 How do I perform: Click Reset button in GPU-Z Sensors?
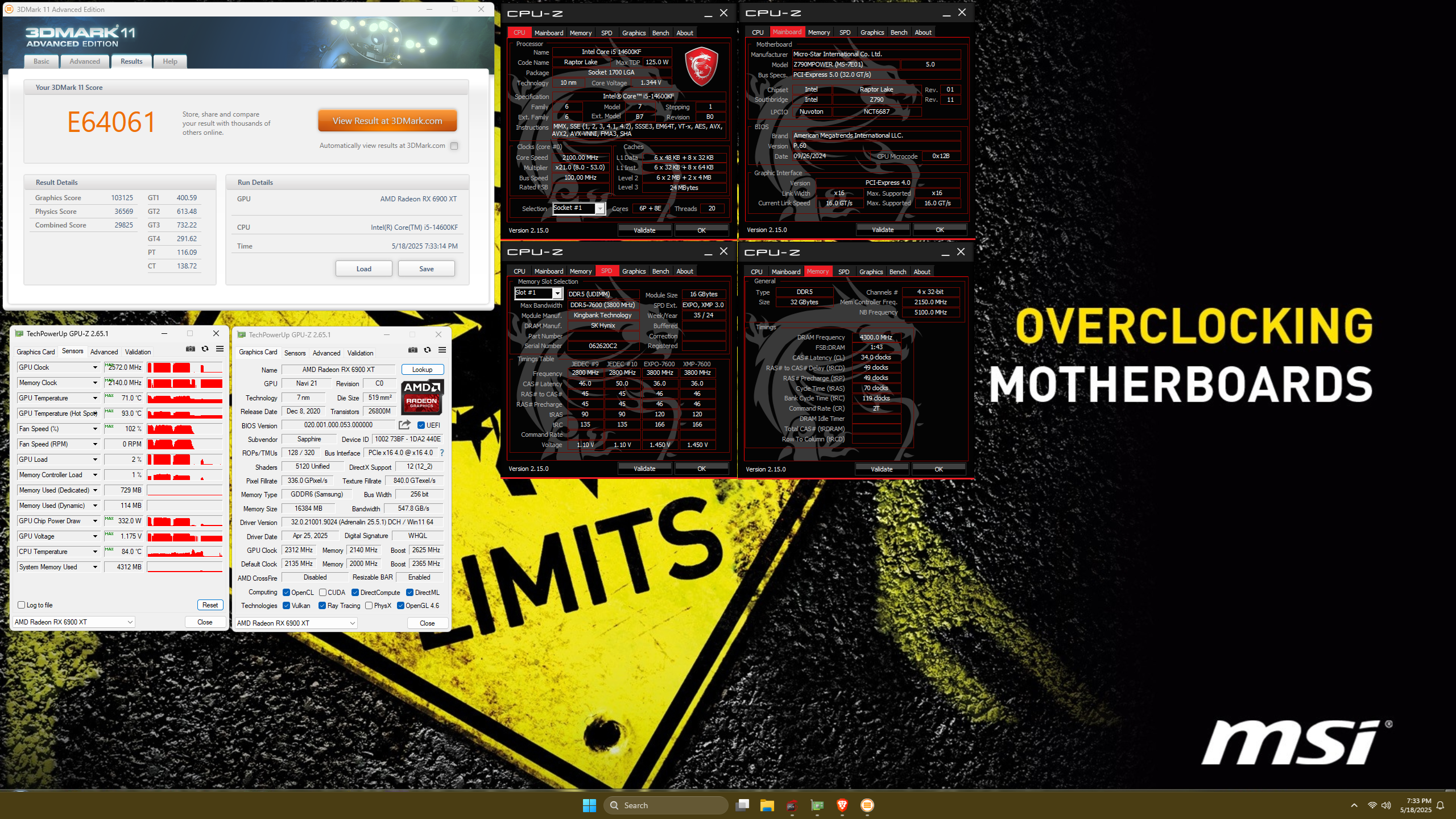pyautogui.click(x=210, y=605)
